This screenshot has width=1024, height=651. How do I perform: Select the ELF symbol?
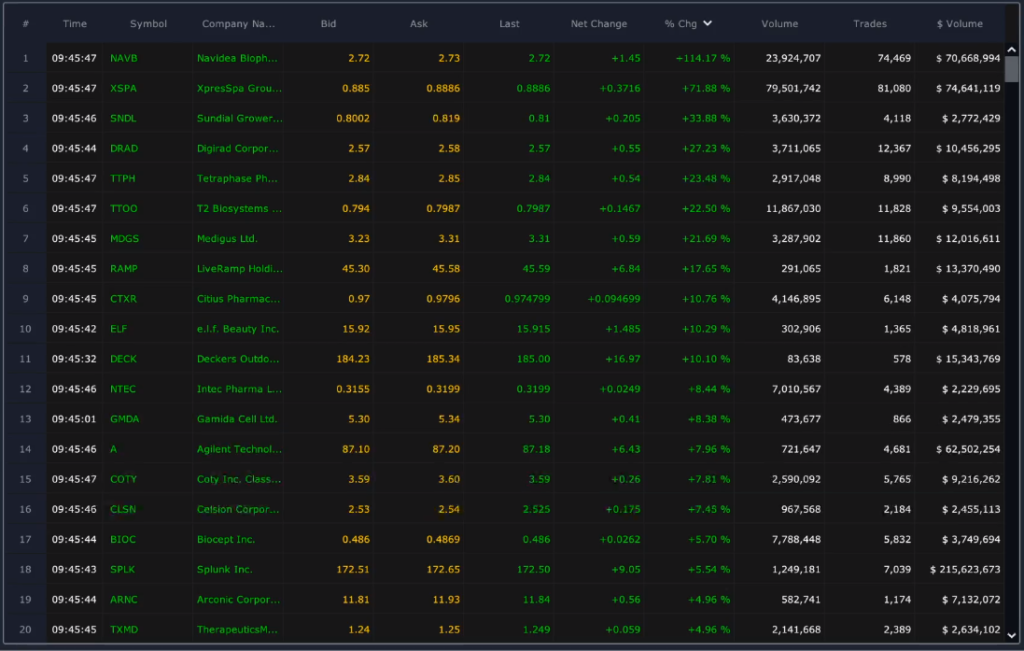pos(118,328)
